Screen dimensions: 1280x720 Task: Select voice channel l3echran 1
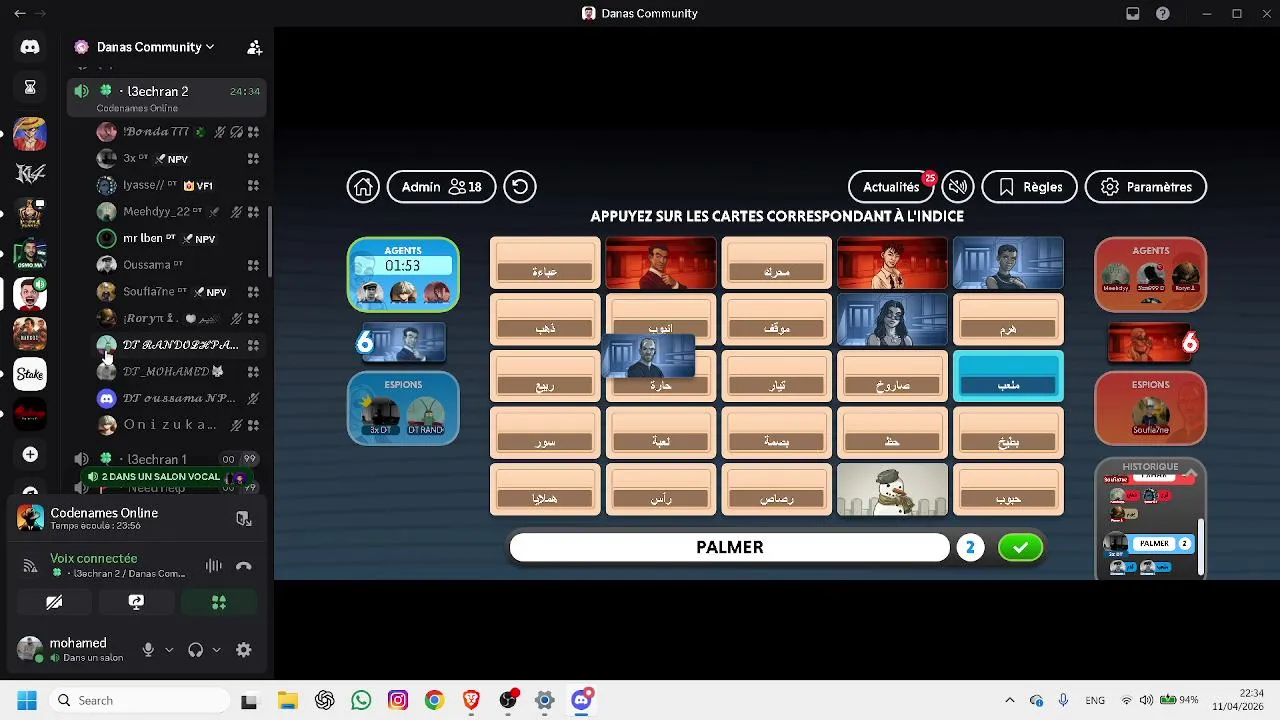coord(167,459)
